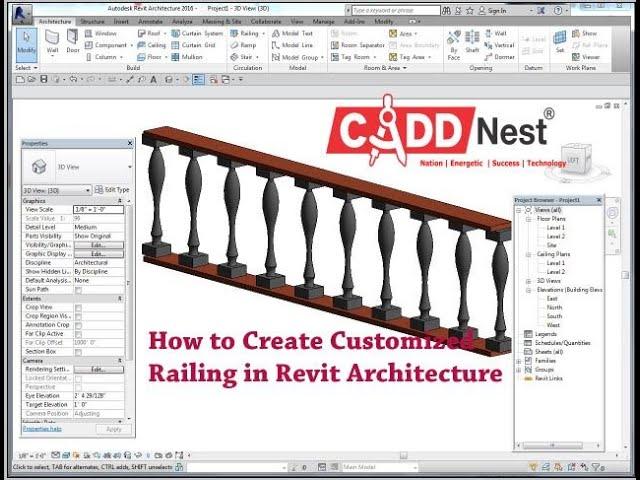The image size is (640, 480).
Task: Enable the Crop View checkbox
Action: pyautogui.click(x=78, y=307)
